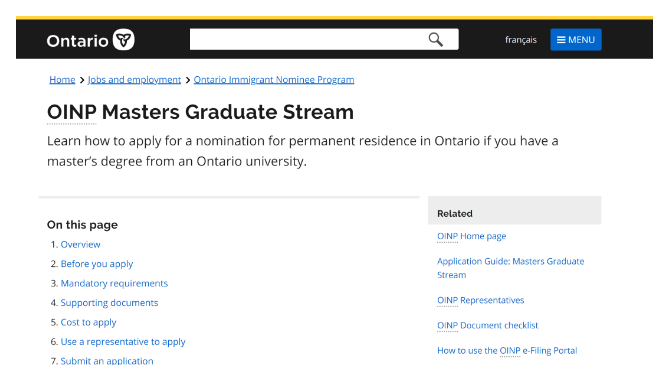Image resolution: width=671 pixels, height=377 pixels.
Task: Open the blue MENU button
Action: pos(576,40)
